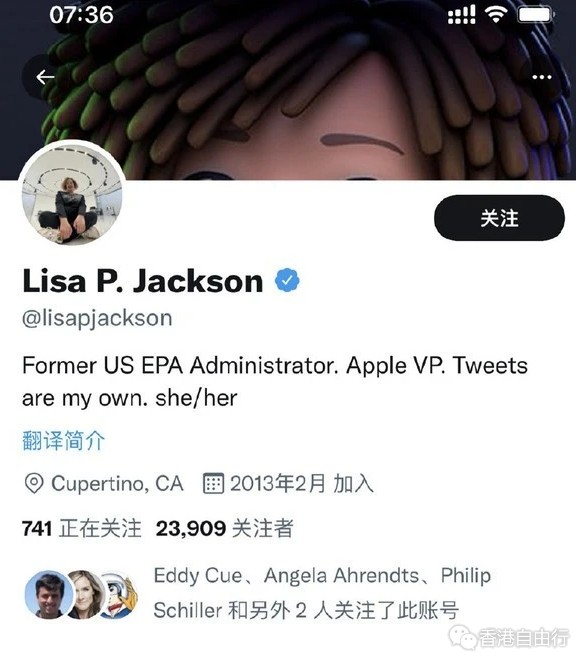The width and height of the screenshot is (576, 662).
Task: Open the 23,909 关注者 followers list
Action: (224, 528)
